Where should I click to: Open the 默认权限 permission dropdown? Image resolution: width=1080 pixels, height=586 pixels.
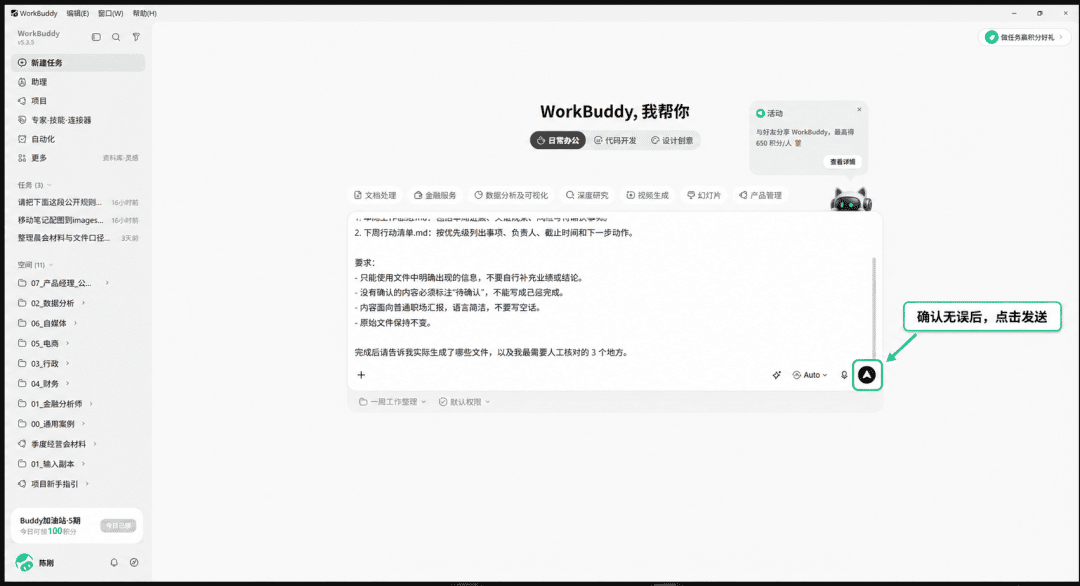click(465, 402)
